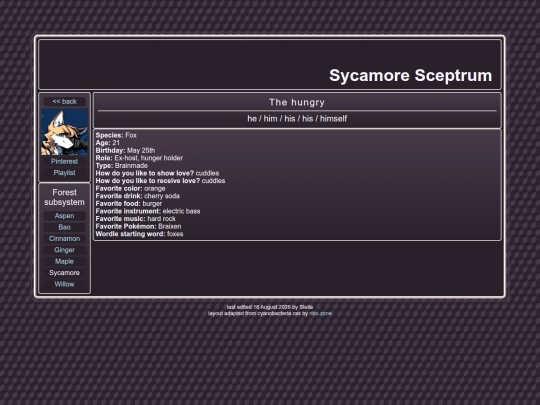
Task: Click the pronouns line he / him / his
Action: pyautogui.click(x=297, y=119)
